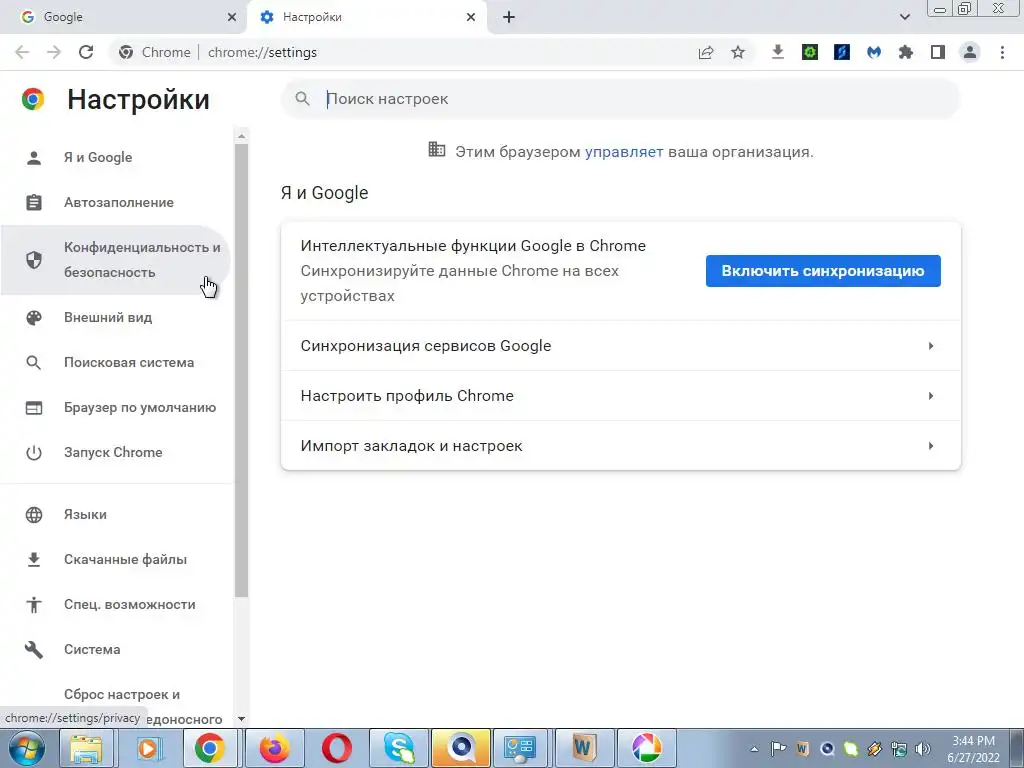
Task: Launch Windows Media Player from taskbar
Action: (148, 748)
